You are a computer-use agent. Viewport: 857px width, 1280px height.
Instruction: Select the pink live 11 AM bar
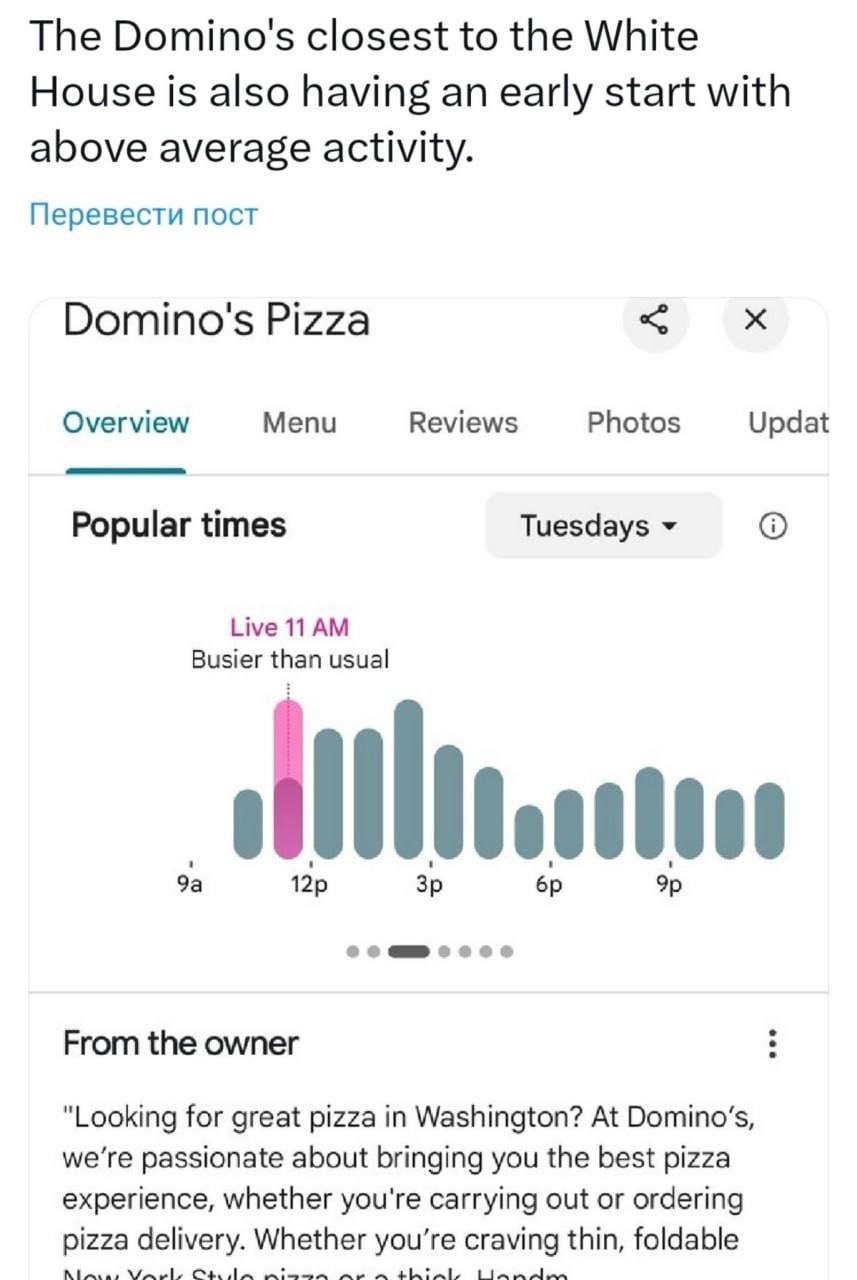click(288, 780)
